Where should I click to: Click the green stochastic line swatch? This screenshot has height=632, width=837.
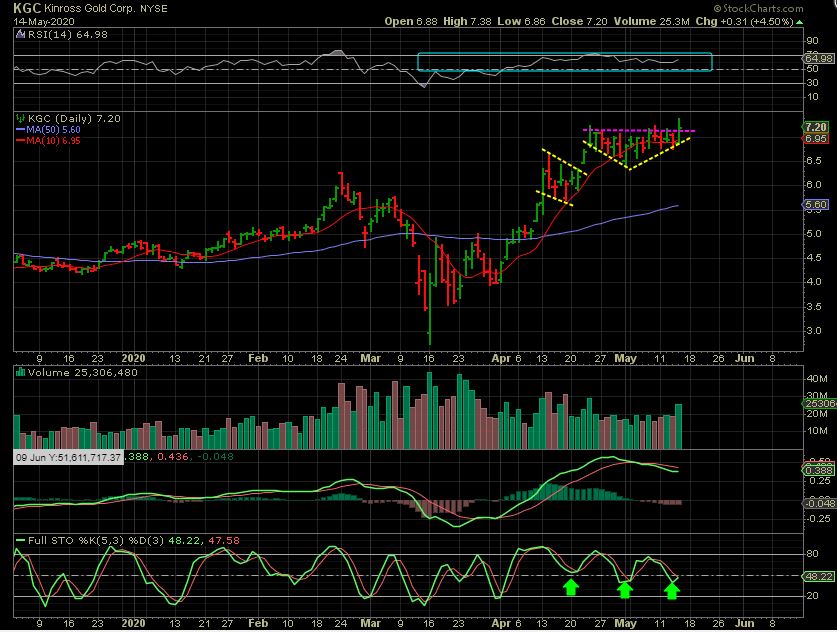point(21,541)
